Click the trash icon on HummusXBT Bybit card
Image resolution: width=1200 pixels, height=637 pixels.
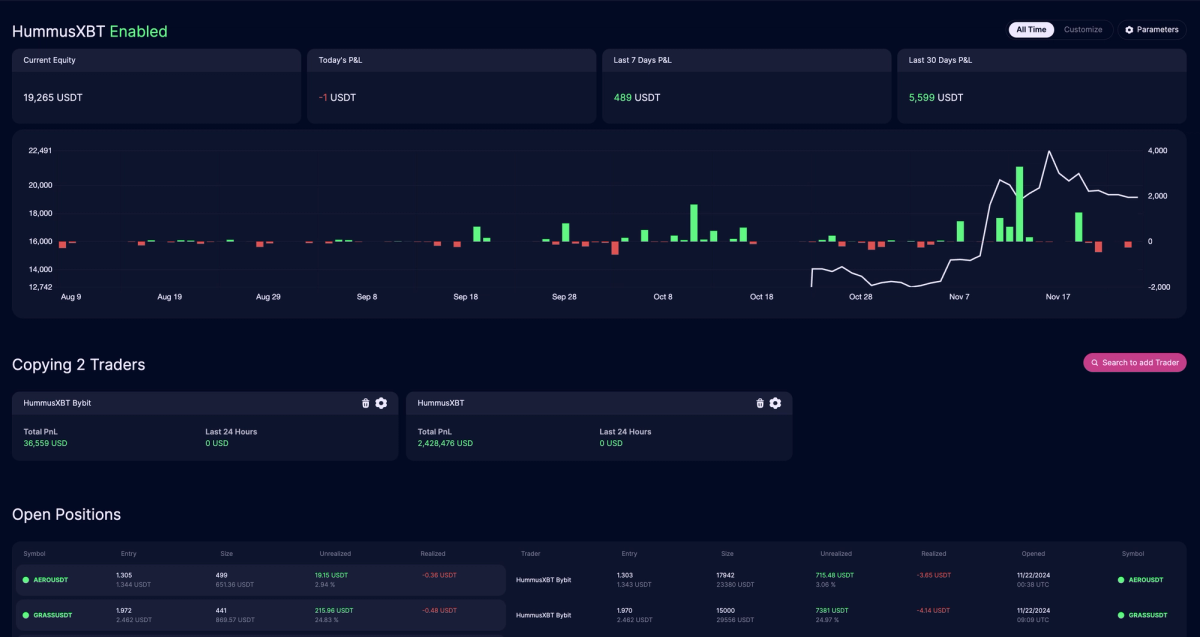pyautogui.click(x=364, y=403)
